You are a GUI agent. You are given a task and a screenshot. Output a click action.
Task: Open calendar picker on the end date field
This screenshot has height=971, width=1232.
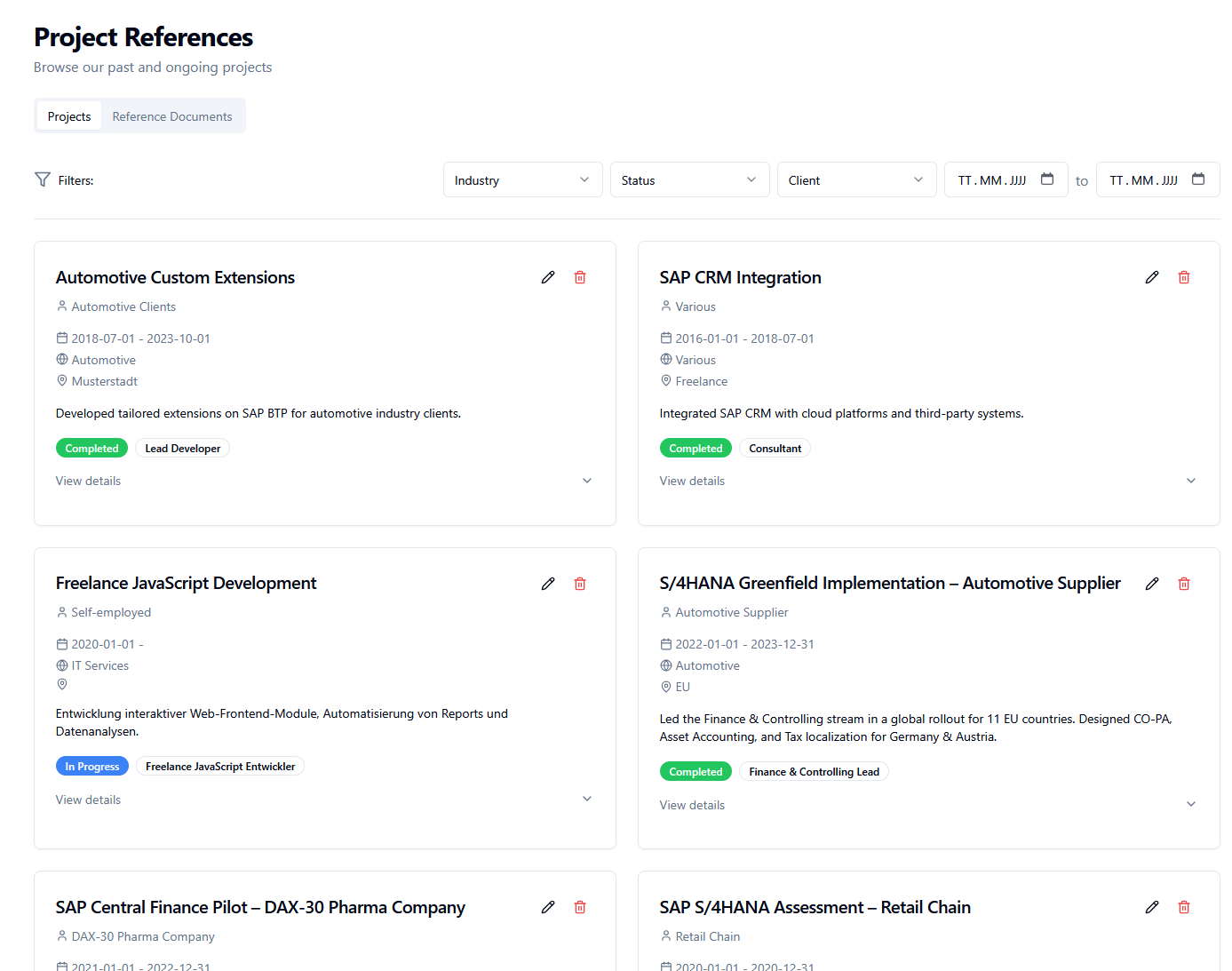pos(1198,179)
